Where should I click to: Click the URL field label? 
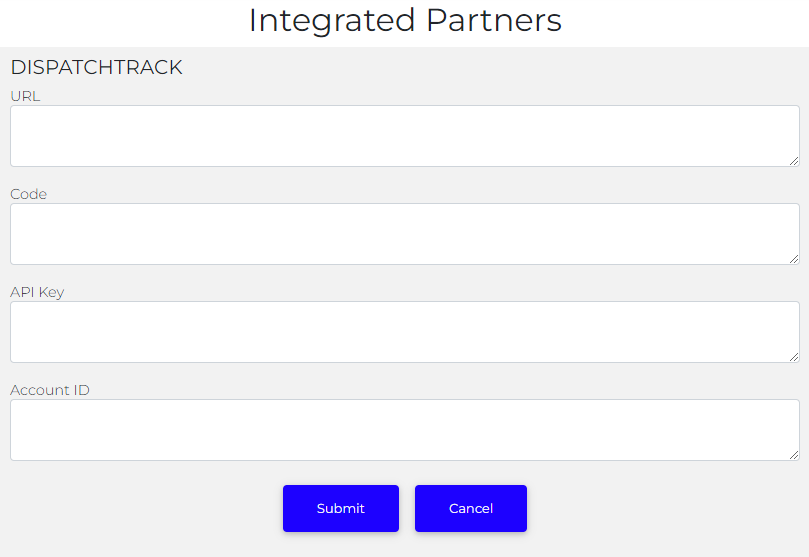(x=25, y=96)
